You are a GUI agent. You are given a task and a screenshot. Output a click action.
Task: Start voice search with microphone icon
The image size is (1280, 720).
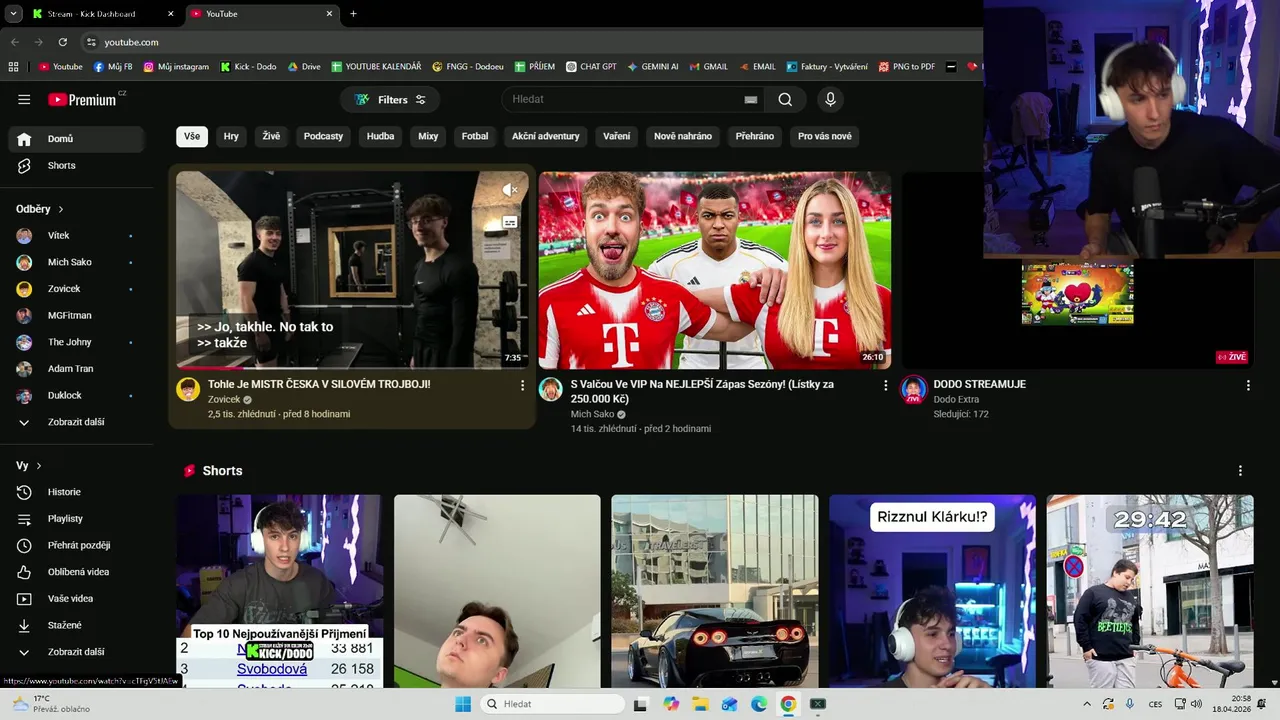click(829, 99)
